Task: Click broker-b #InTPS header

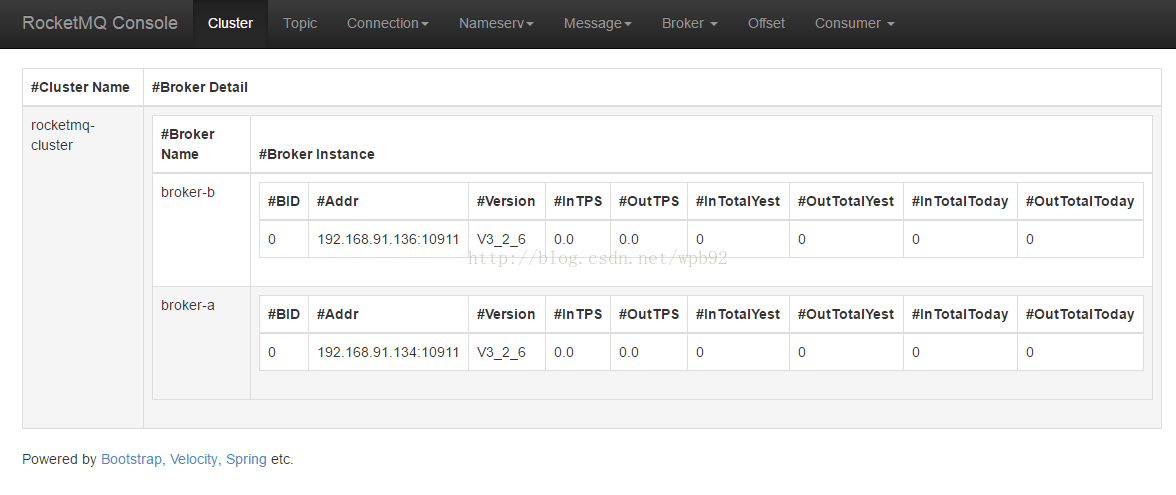Action: coord(578,201)
